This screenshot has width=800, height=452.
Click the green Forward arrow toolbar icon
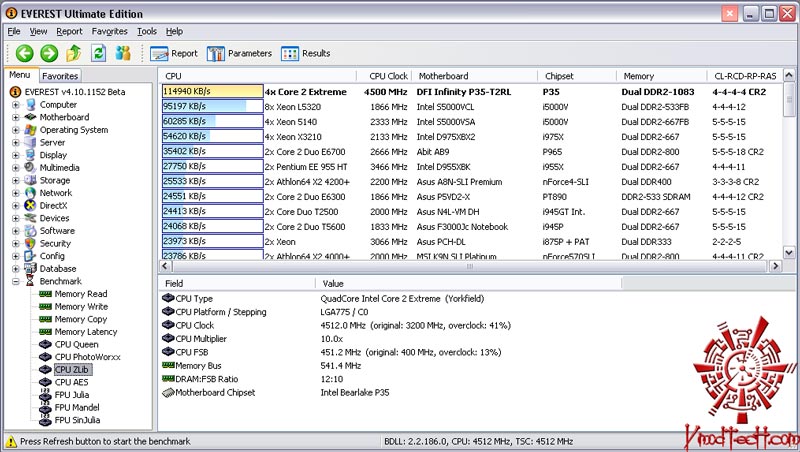pyautogui.click(x=49, y=53)
